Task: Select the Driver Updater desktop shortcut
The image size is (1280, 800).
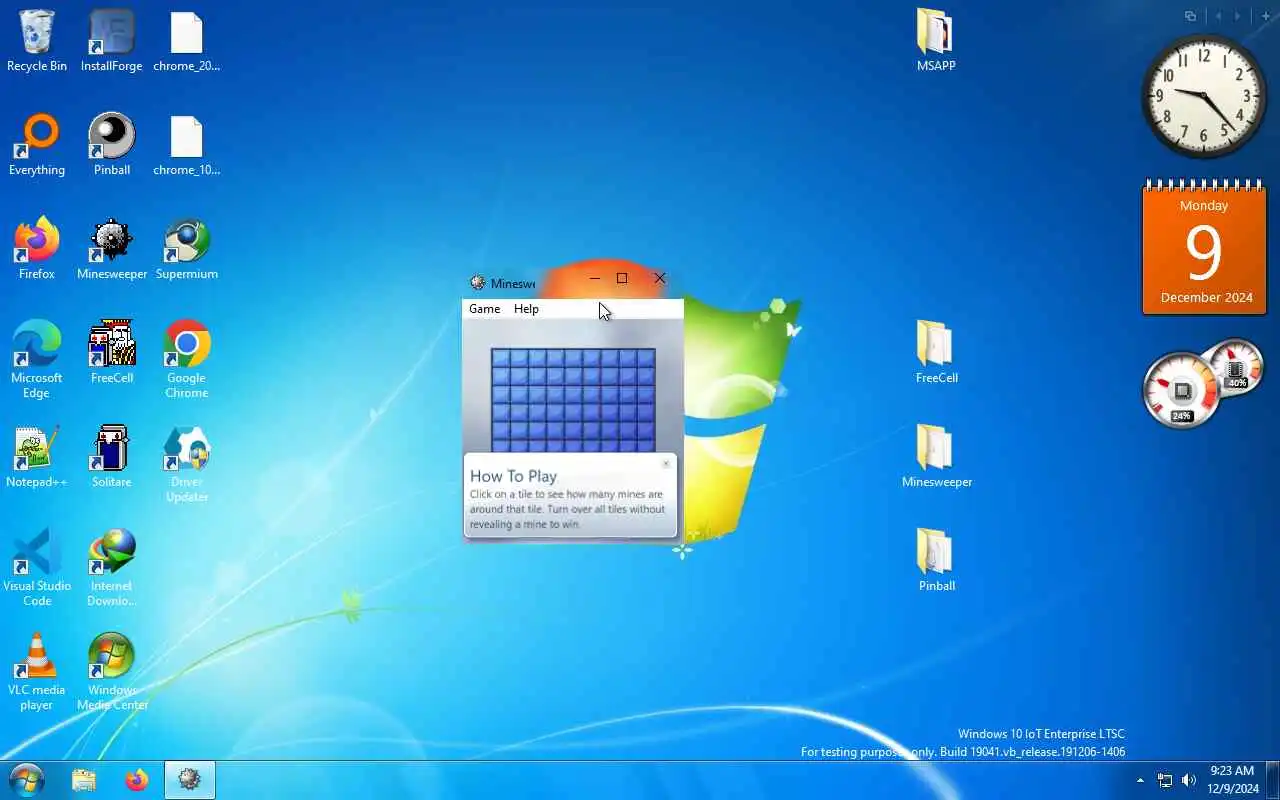Action: tap(187, 464)
